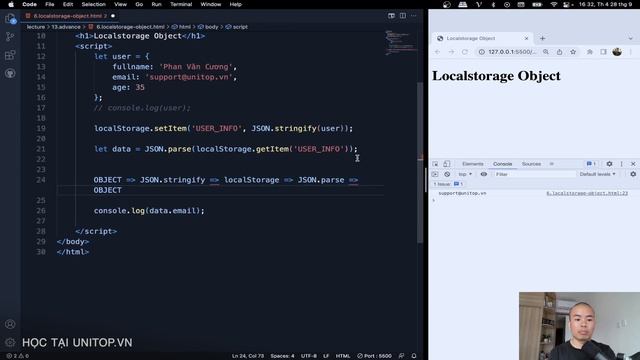Switch to the Elements tab in DevTools
640x360 pixels.
click(x=473, y=164)
